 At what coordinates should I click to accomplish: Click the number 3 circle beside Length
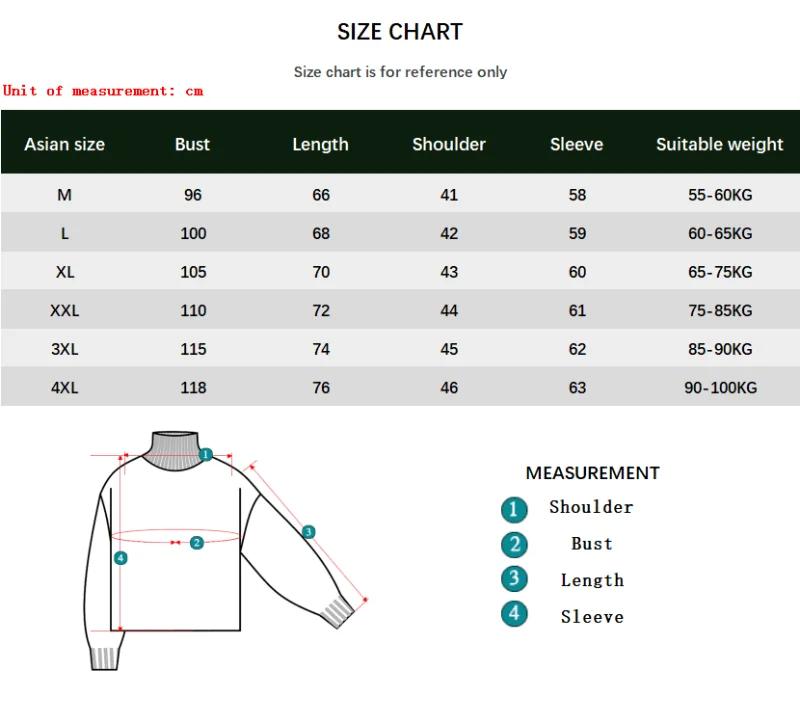pos(514,579)
